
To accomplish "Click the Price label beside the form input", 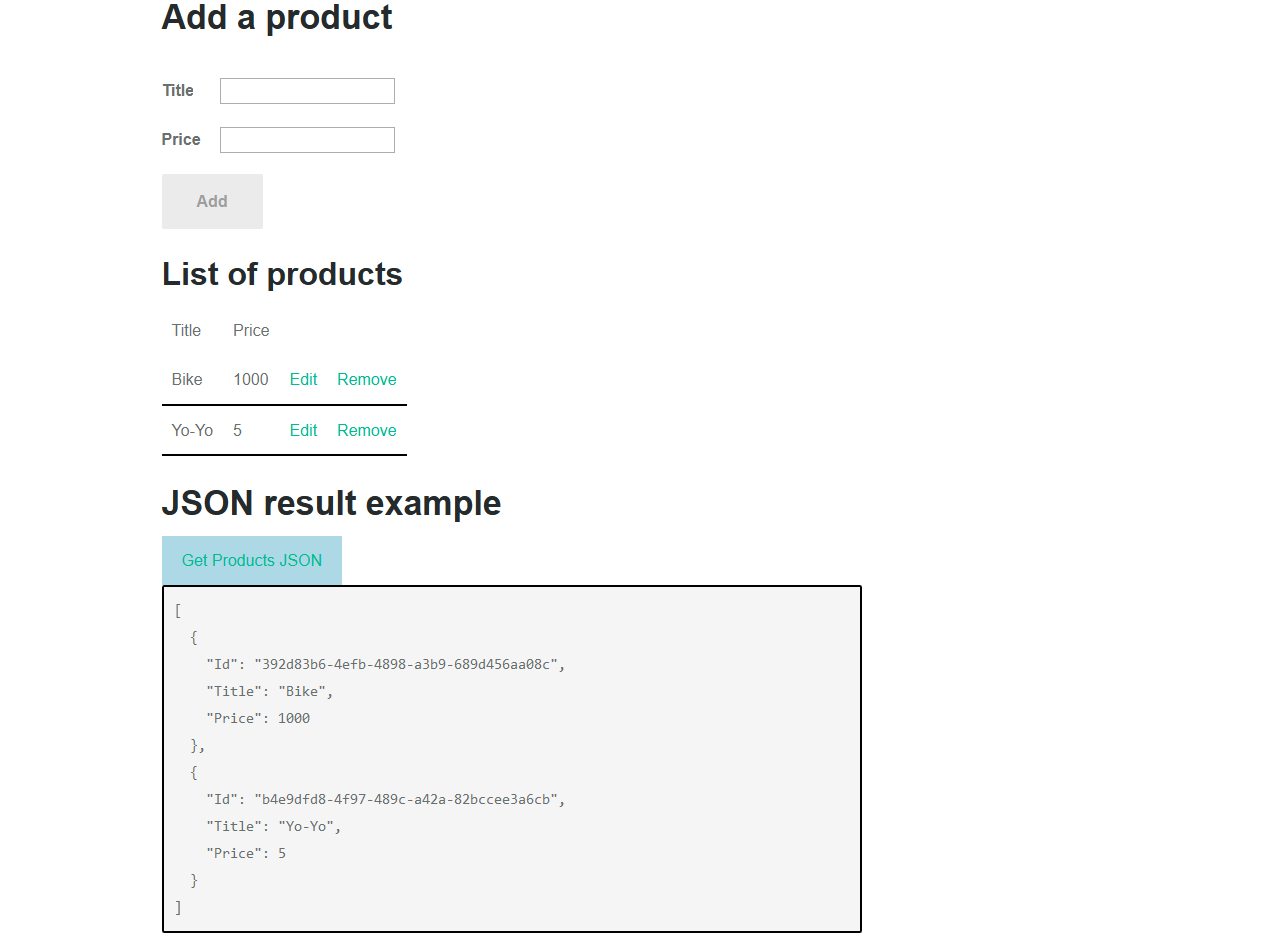I will coord(181,140).
